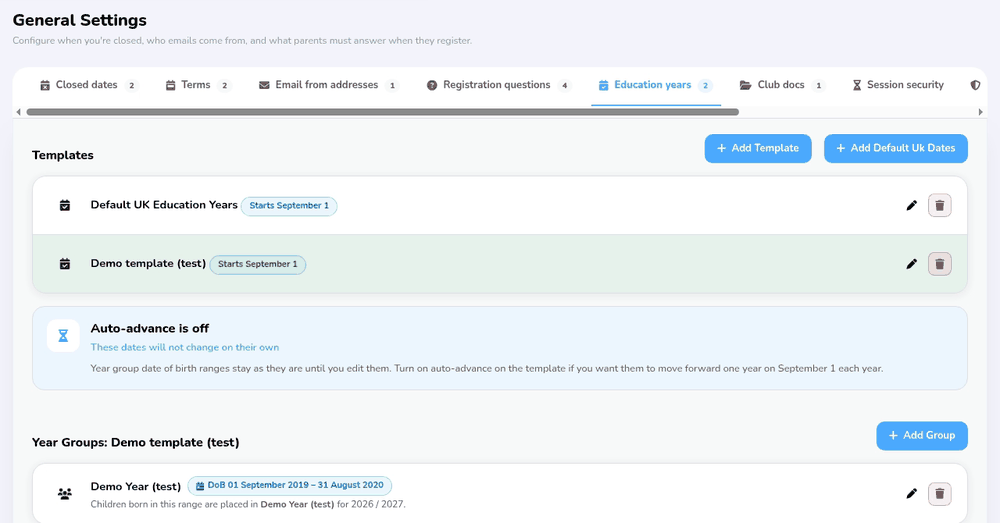Open the Terms tab
This screenshot has height=523, width=1000.
coord(198,85)
